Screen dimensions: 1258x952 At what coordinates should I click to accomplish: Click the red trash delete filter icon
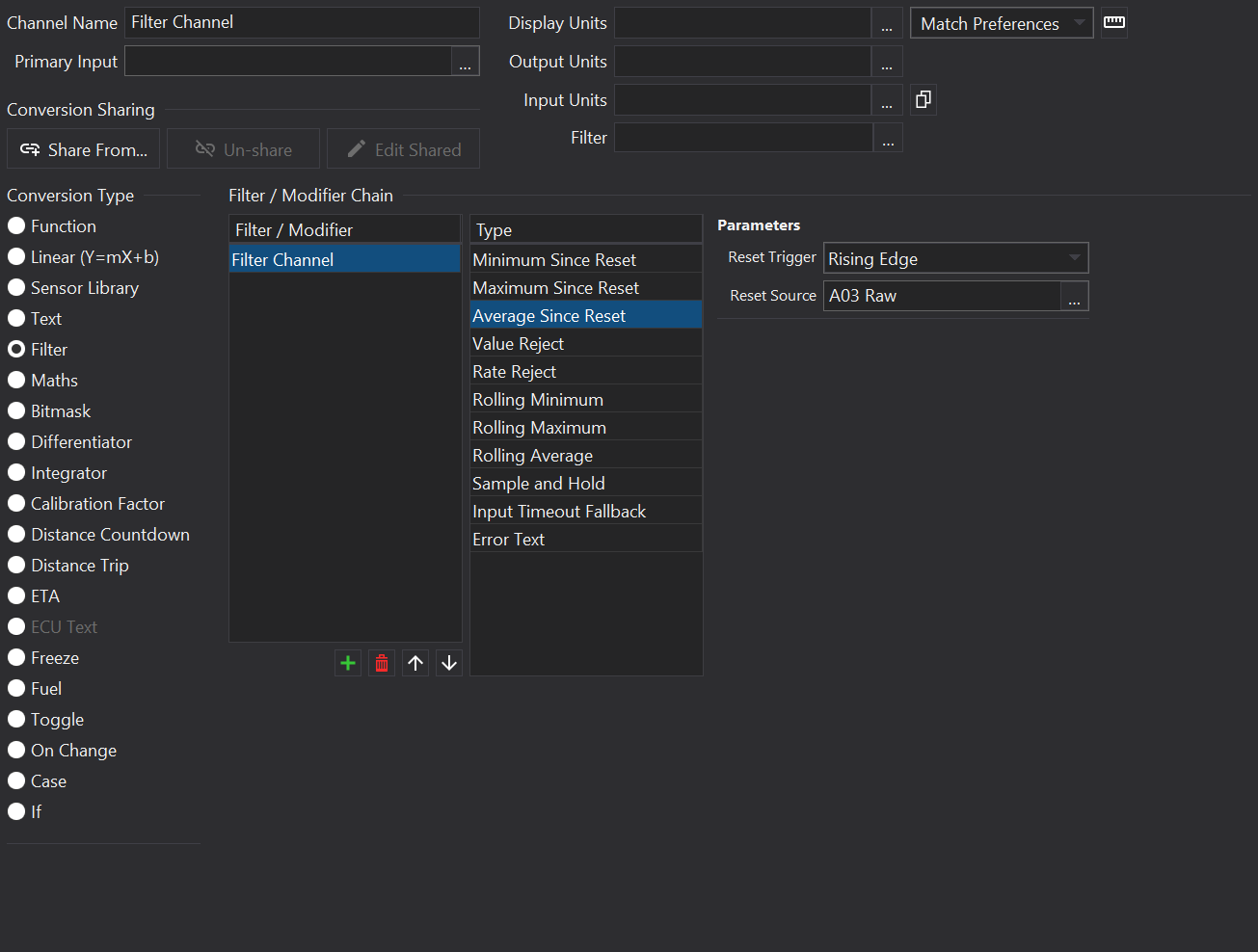click(382, 663)
